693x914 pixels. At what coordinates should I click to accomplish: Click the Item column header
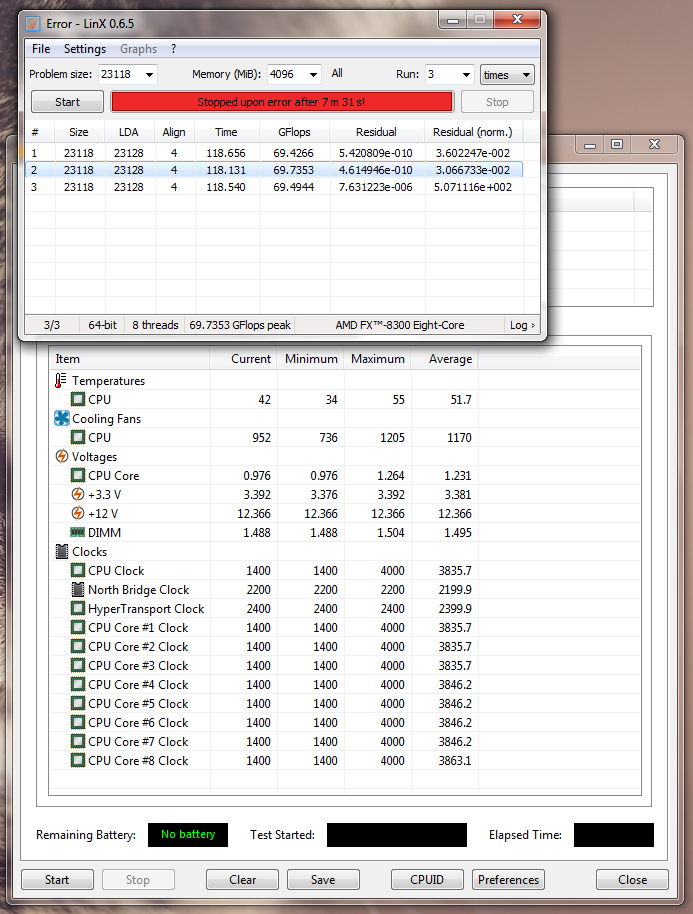(x=129, y=359)
